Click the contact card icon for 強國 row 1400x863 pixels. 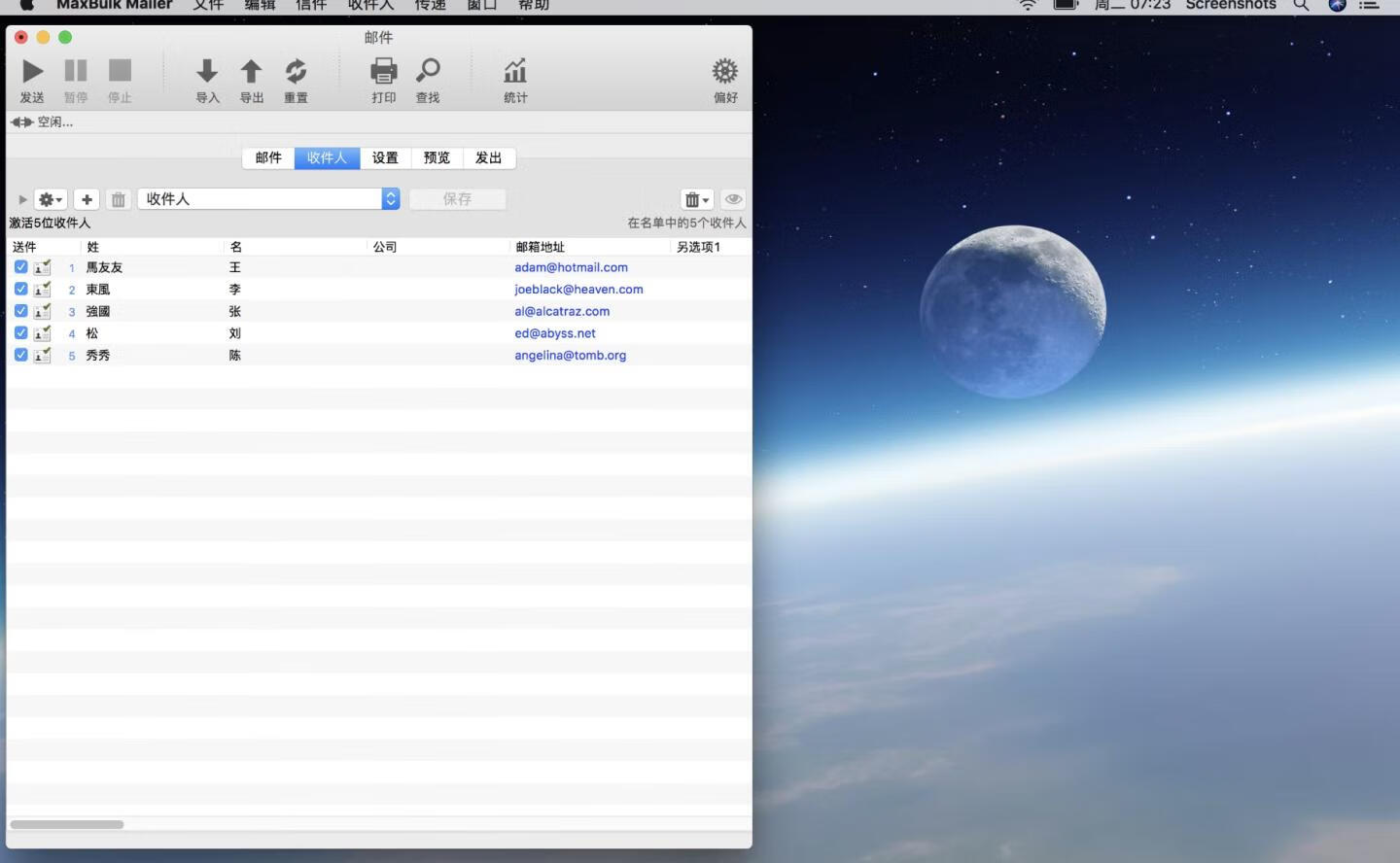point(42,311)
